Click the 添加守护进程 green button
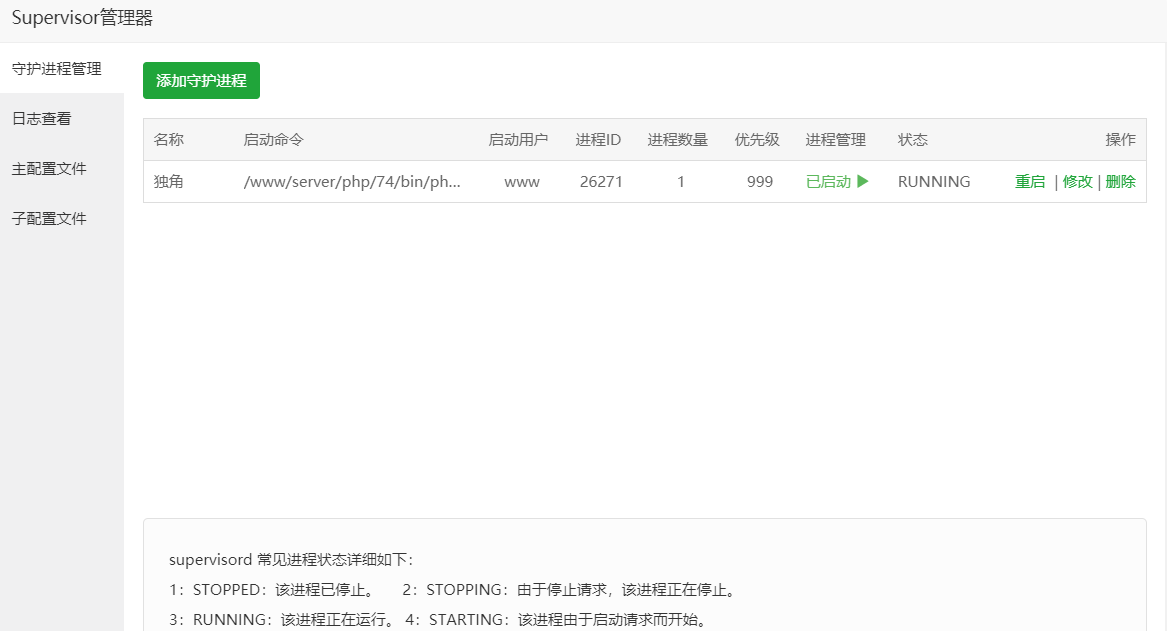Image resolution: width=1167 pixels, height=631 pixels. pos(201,80)
